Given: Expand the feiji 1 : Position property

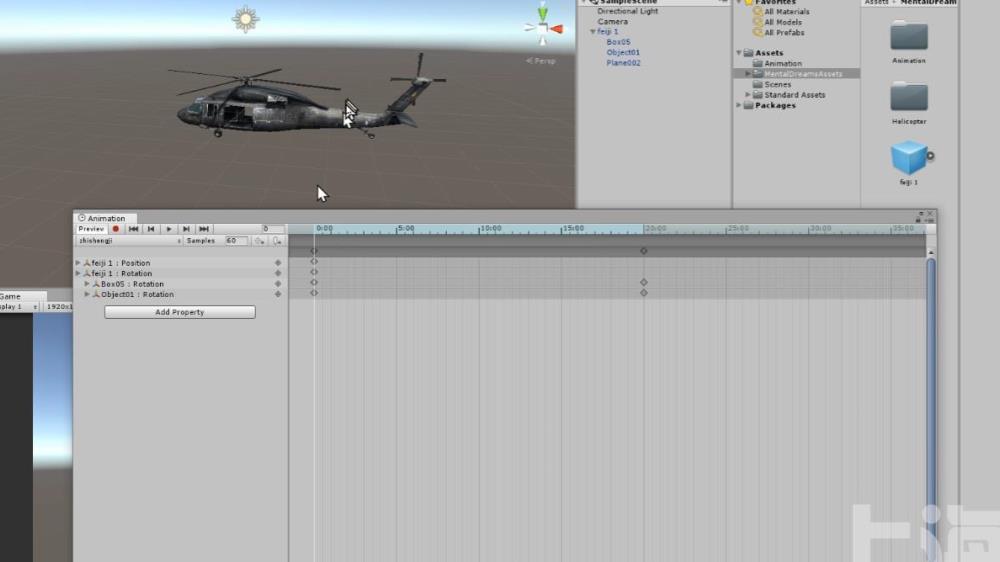Looking at the screenshot, I should point(78,263).
